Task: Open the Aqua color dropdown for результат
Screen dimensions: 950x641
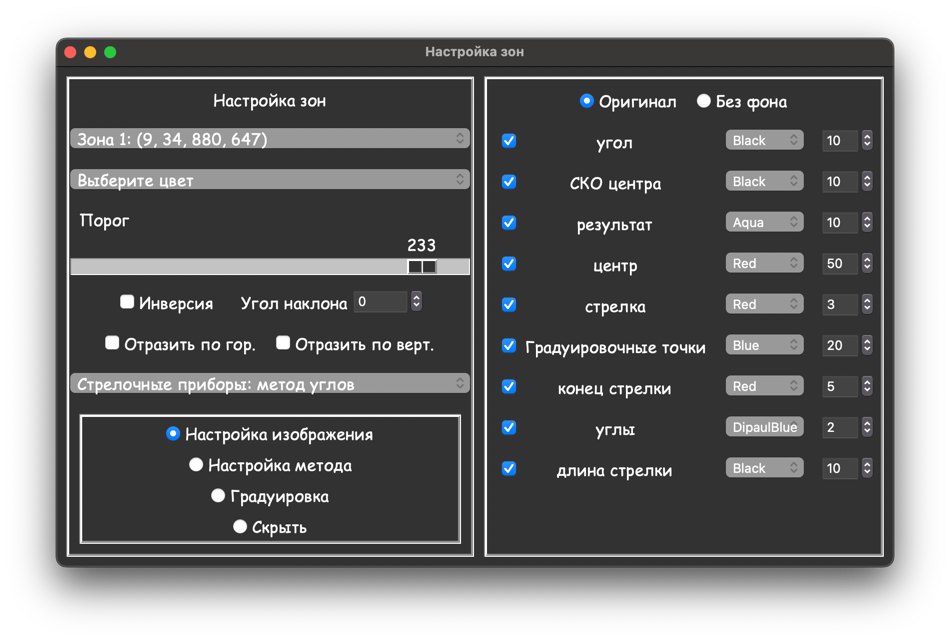Action: (x=764, y=223)
